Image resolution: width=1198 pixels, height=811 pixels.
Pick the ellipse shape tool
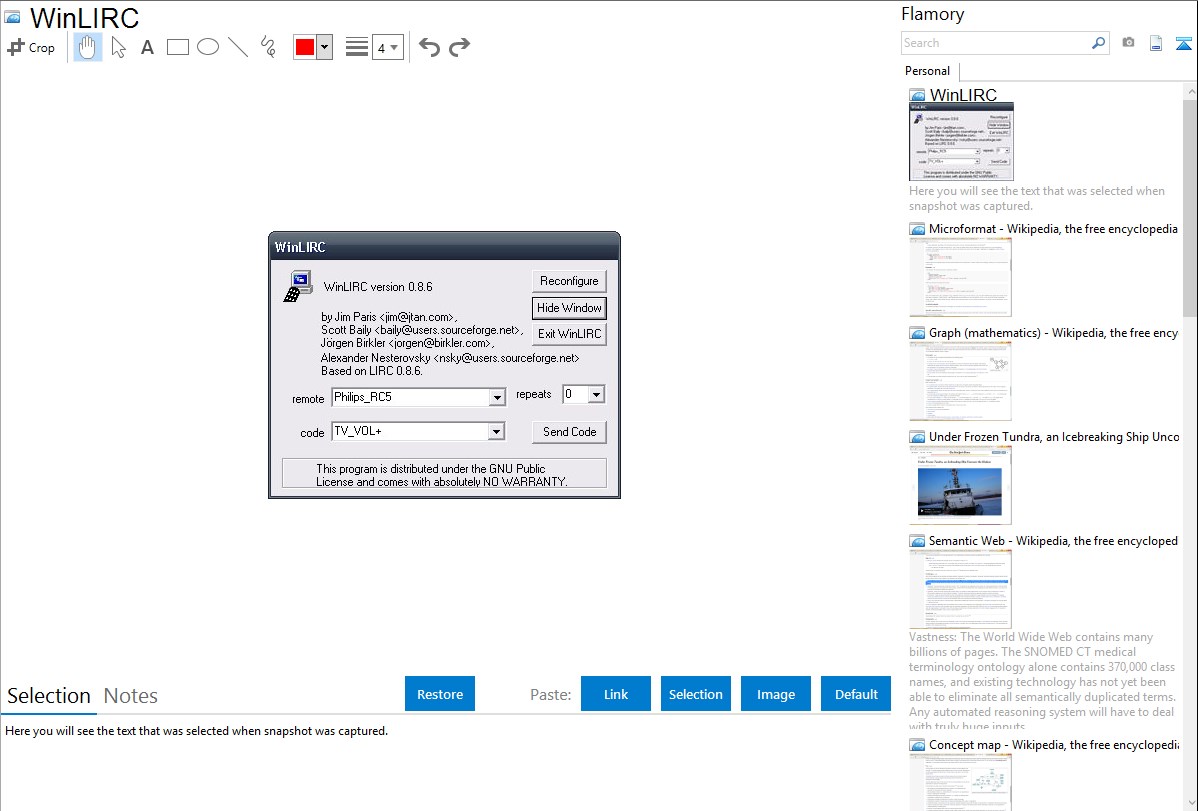coord(208,47)
